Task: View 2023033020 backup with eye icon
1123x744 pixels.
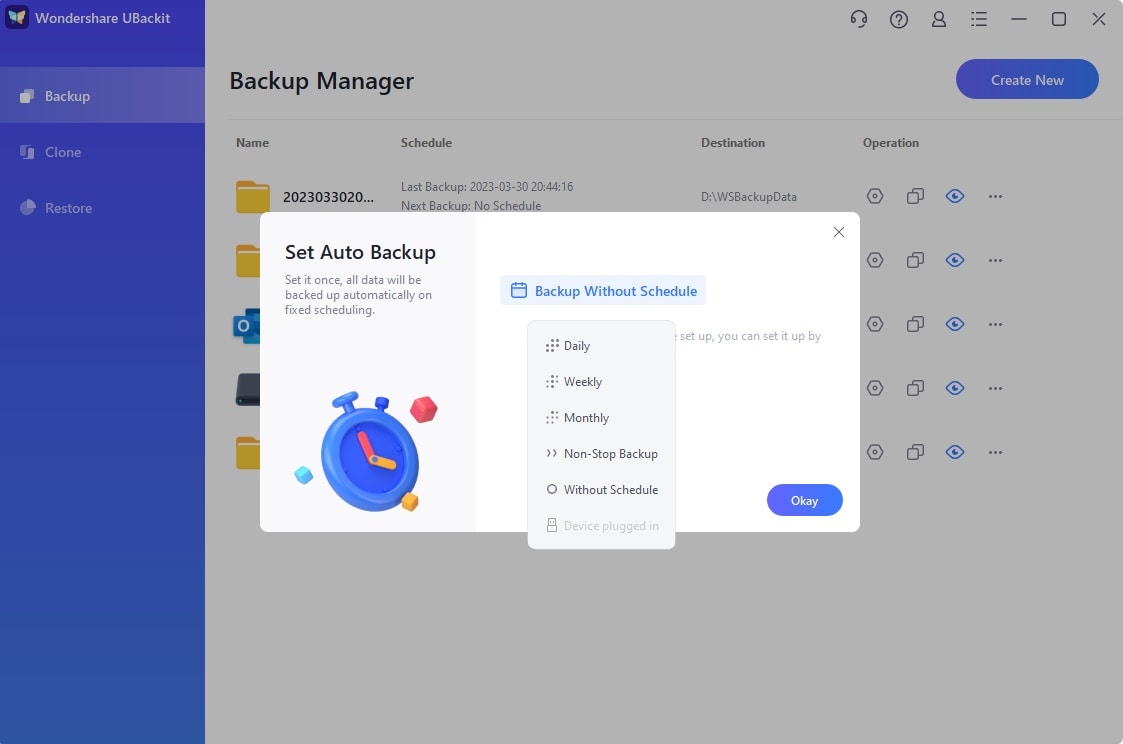Action: tap(955, 196)
